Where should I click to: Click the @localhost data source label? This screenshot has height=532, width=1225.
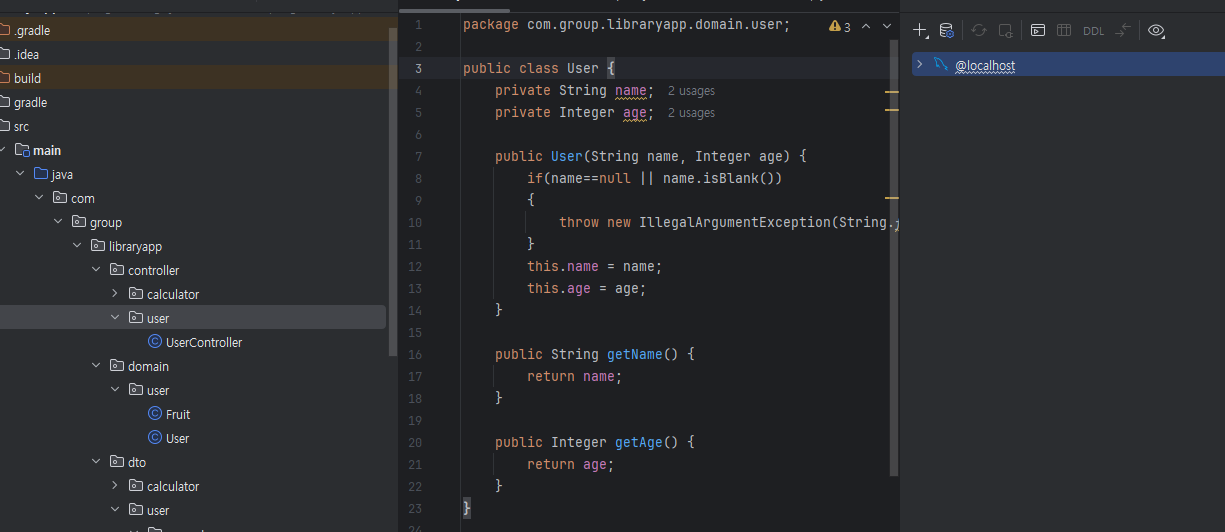pos(985,65)
